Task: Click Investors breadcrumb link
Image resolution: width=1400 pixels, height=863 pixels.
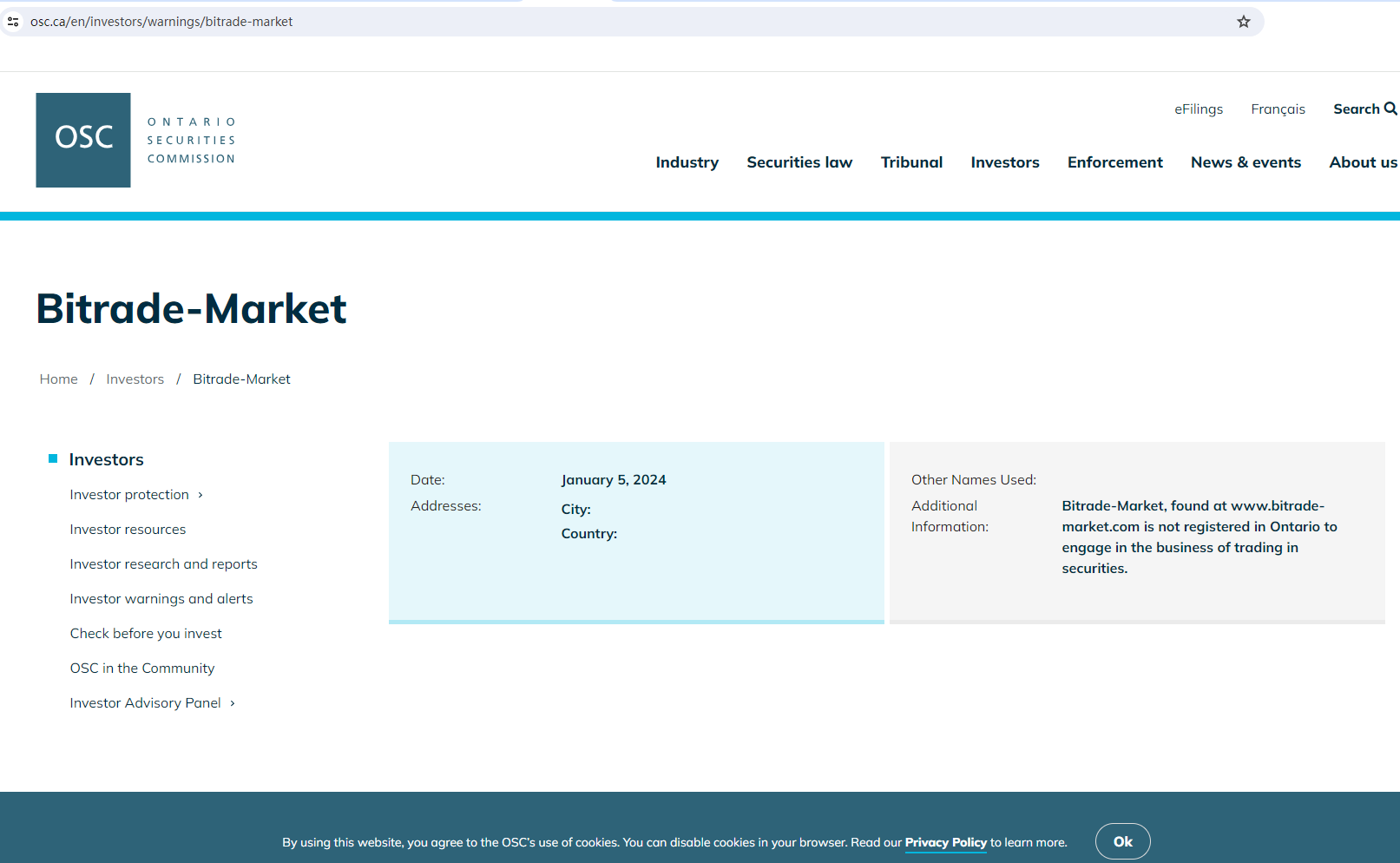Action: pos(135,379)
